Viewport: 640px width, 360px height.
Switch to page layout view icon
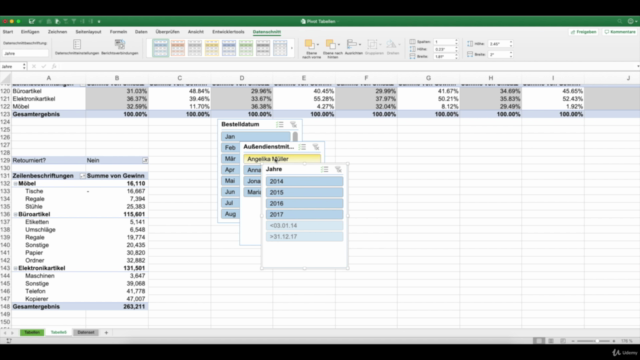point(551,341)
